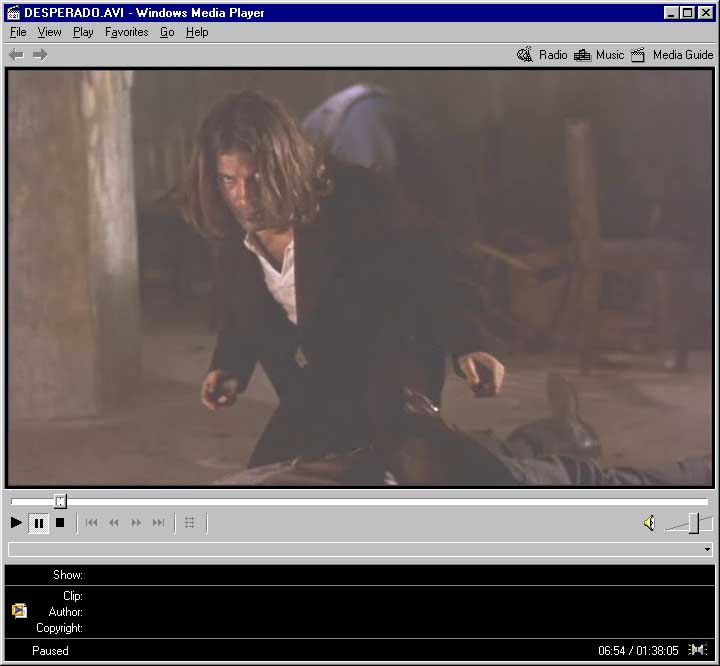The image size is (720, 666).
Task: Mute audio using the speaker icon
Action: tap(649, 523)
